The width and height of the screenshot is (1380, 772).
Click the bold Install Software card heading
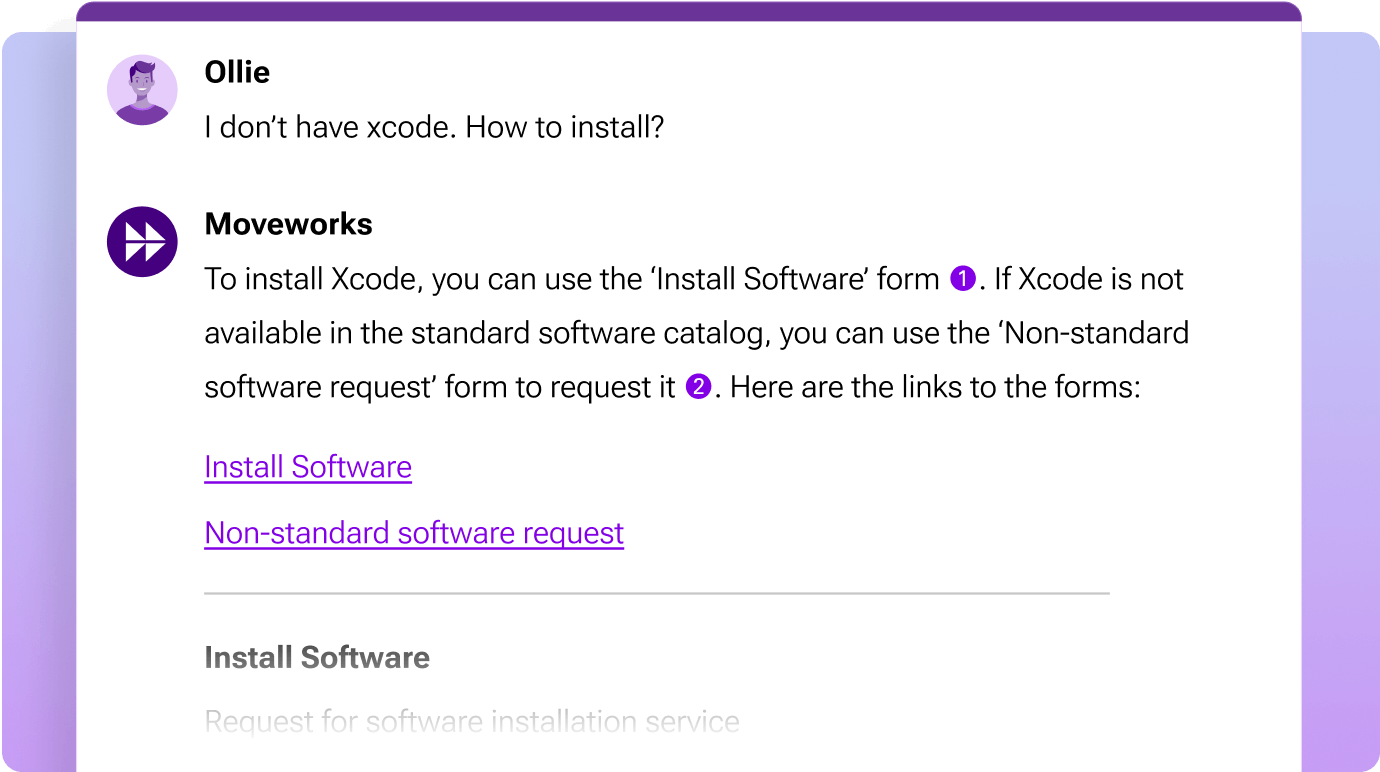pyautogui.click(x=317, y=657)
